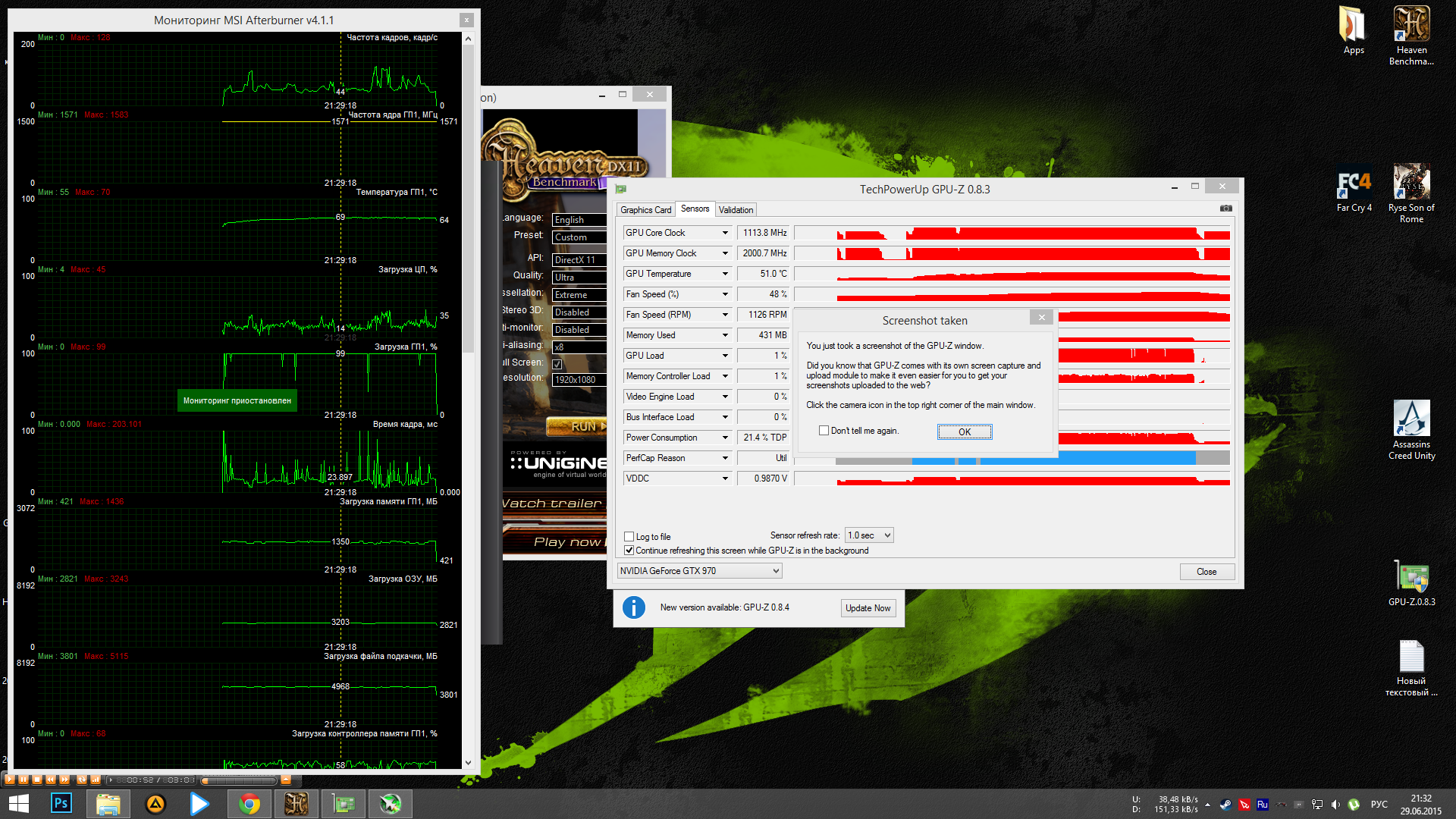Image resolution: width=1456 pixels, height=819 pixels.
Task: Switch to Graphics Card tab
Action: coord(645,210)
